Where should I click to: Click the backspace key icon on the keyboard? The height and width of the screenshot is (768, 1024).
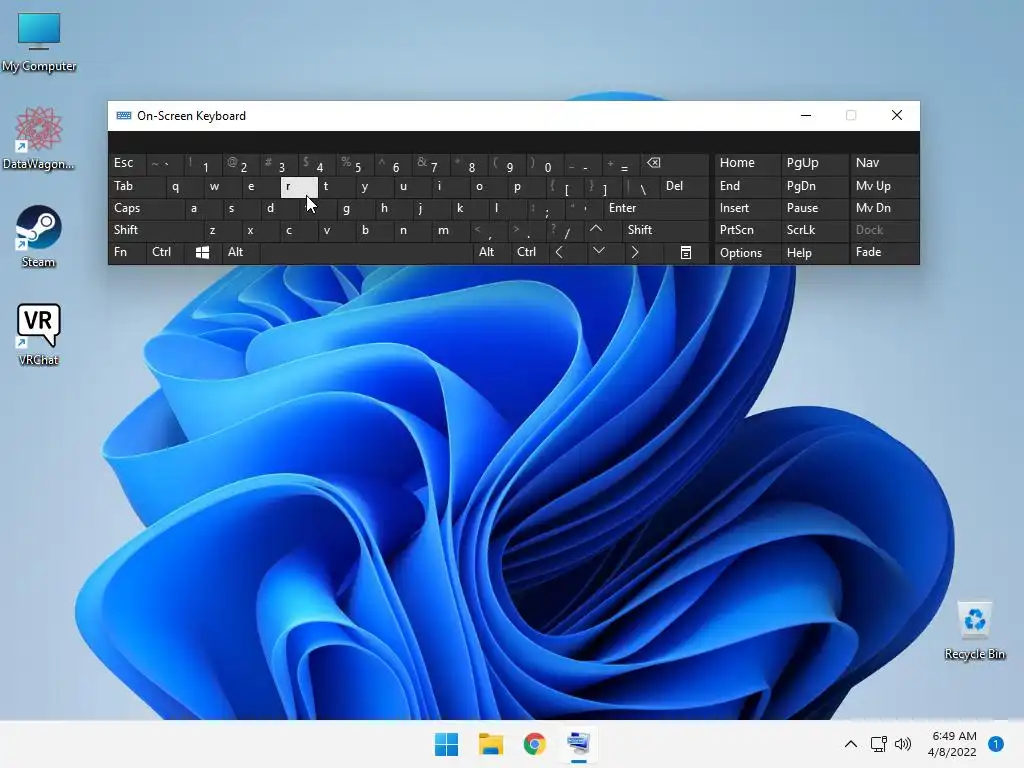click(x=675, y=163)
